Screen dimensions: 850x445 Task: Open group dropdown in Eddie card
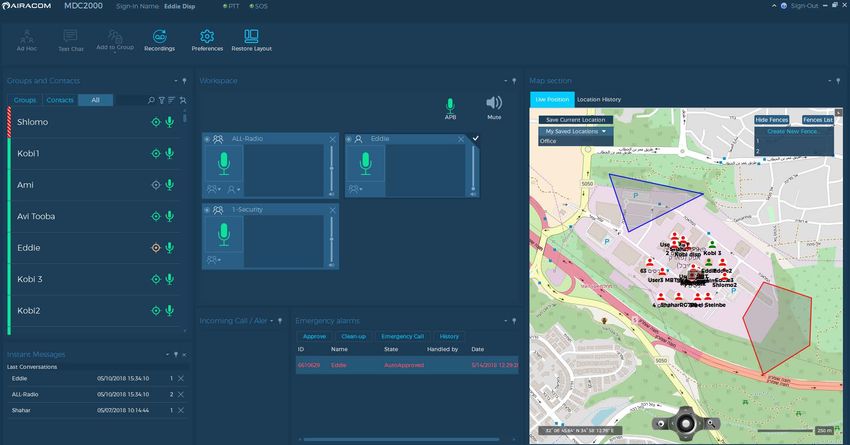pyautogui.click(x=356, y=189)
